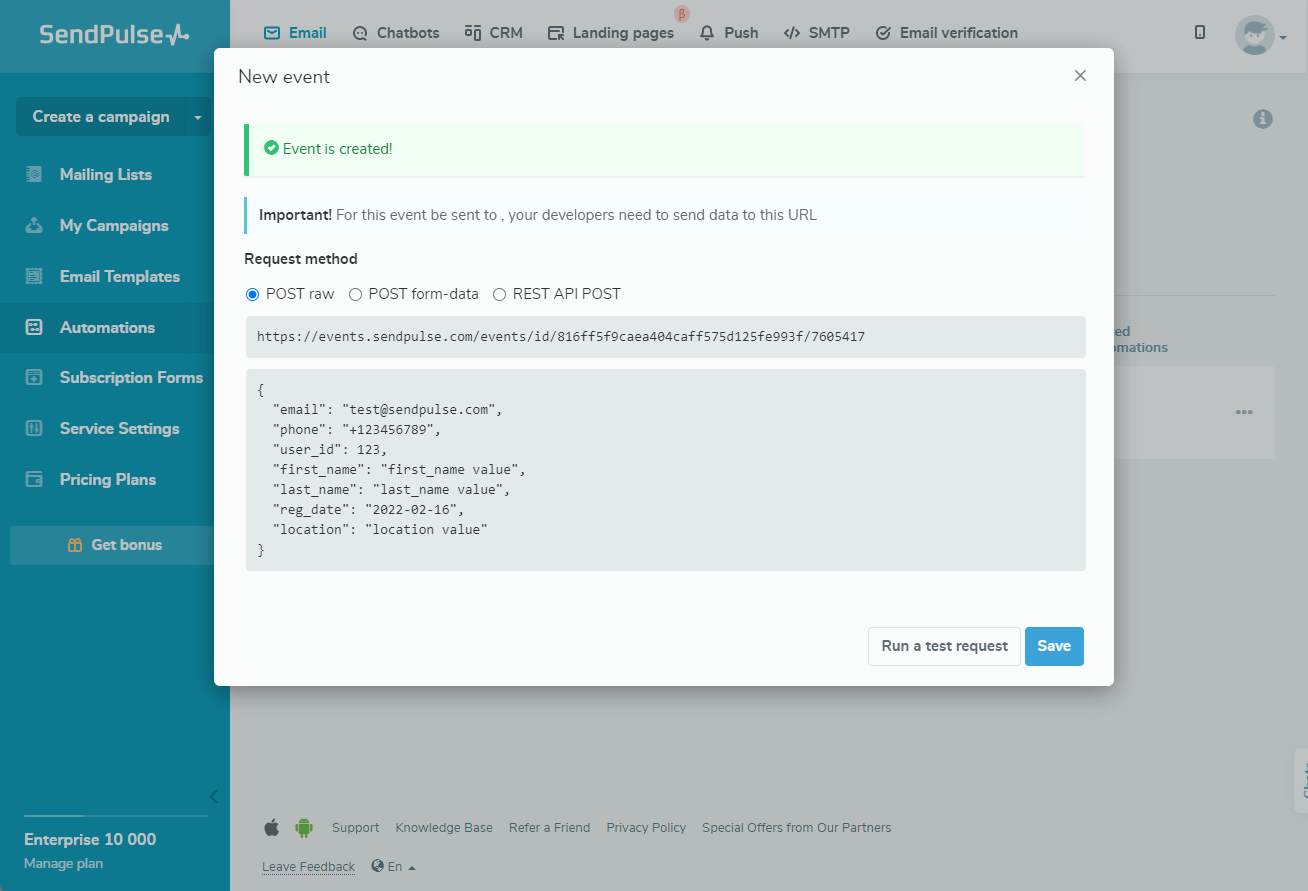Open the CRM top menu item
The height and width of the screenshot is (891, 1308).
494,33
